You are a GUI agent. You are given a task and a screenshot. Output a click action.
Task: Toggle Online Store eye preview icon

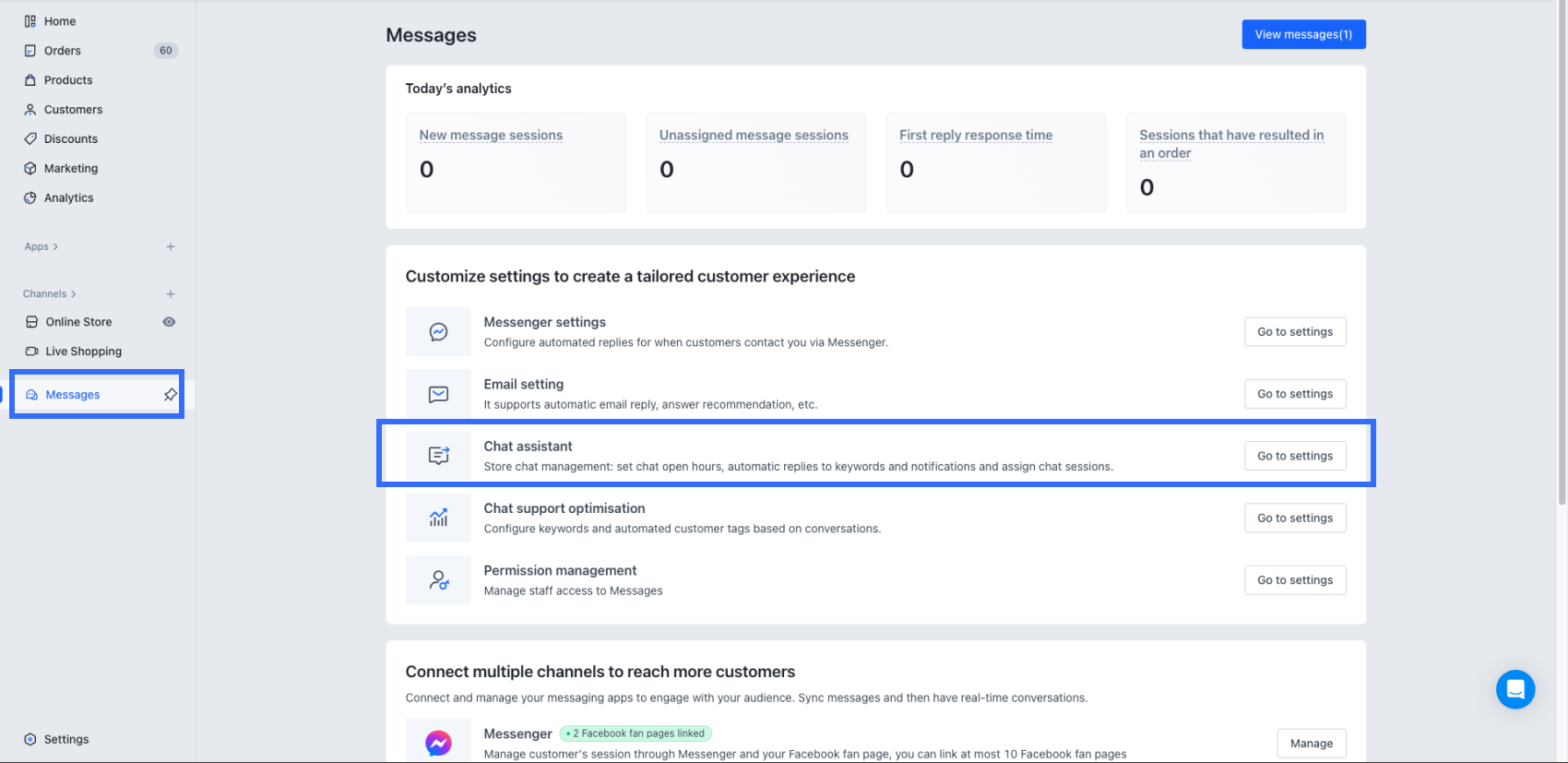(169, 322)
